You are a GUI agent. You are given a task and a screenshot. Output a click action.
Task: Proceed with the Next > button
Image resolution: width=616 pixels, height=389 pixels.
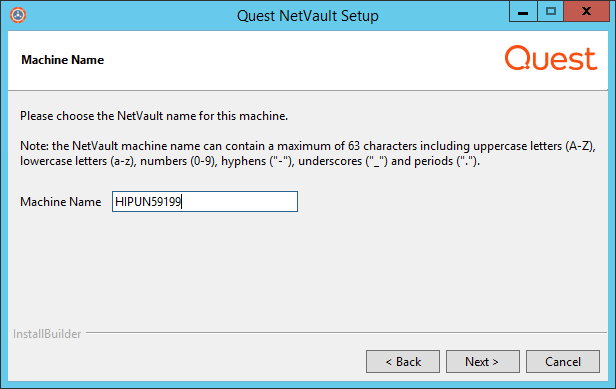coord(482,361)
